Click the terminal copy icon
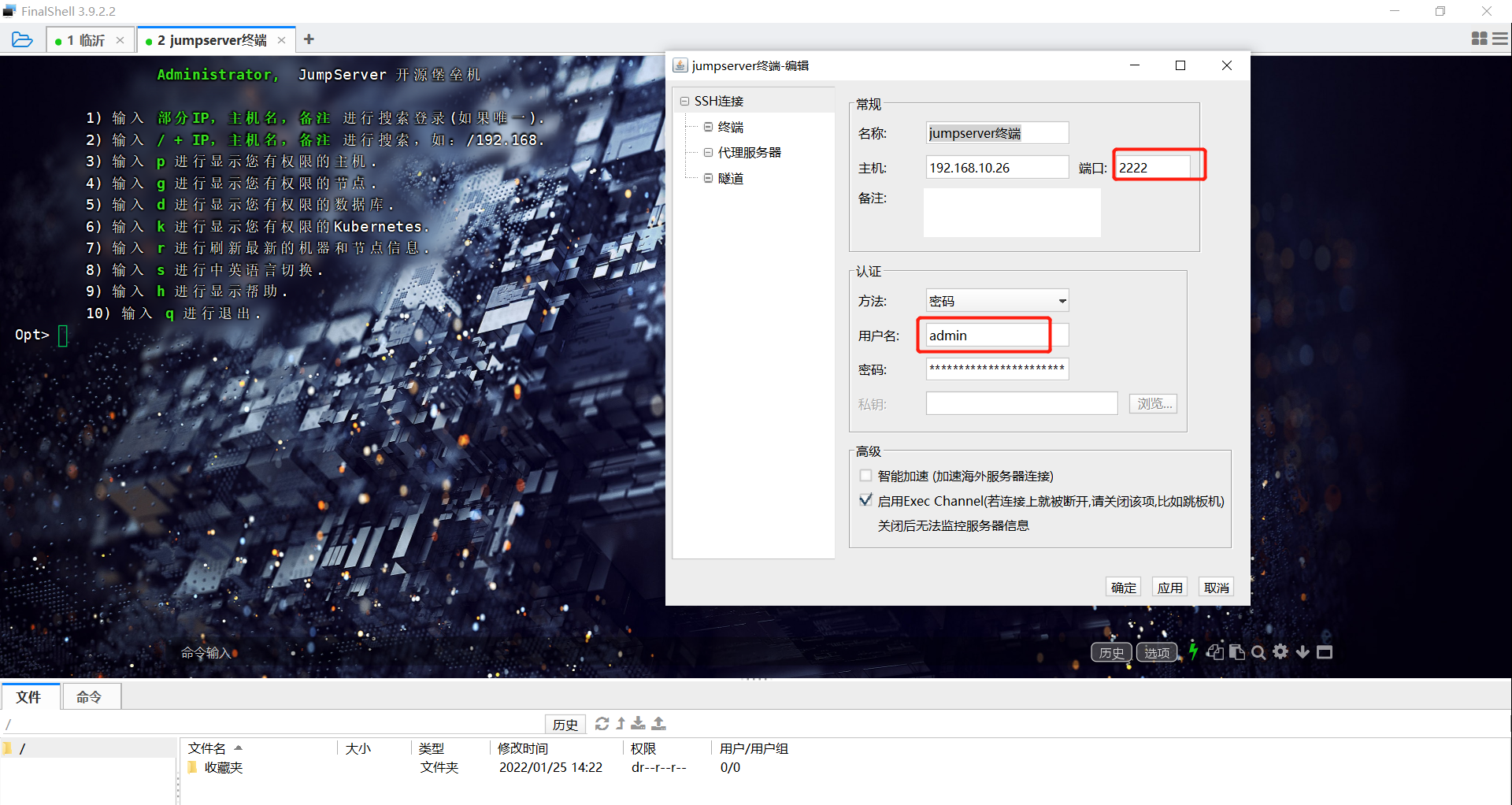The height and width of the screenshot is (805, 1512). click(x=1215, y=651)
